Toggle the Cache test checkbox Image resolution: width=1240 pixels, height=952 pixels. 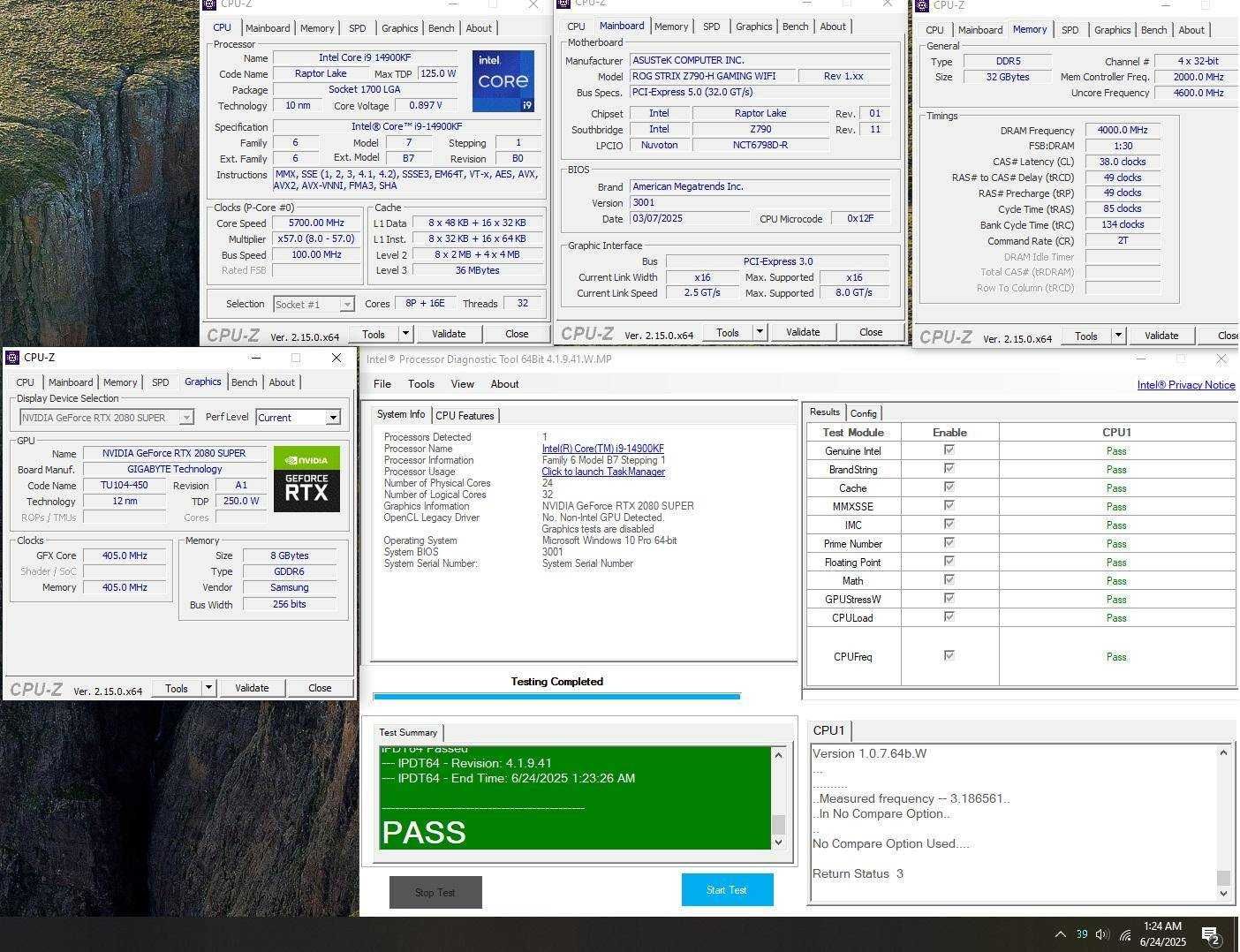(x=949, y=487)
